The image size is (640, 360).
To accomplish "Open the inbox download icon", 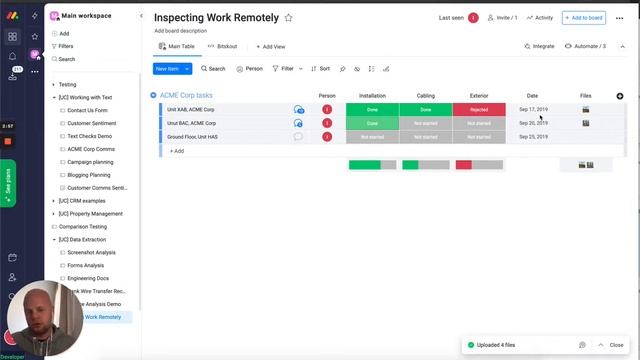I will (12, 76).
